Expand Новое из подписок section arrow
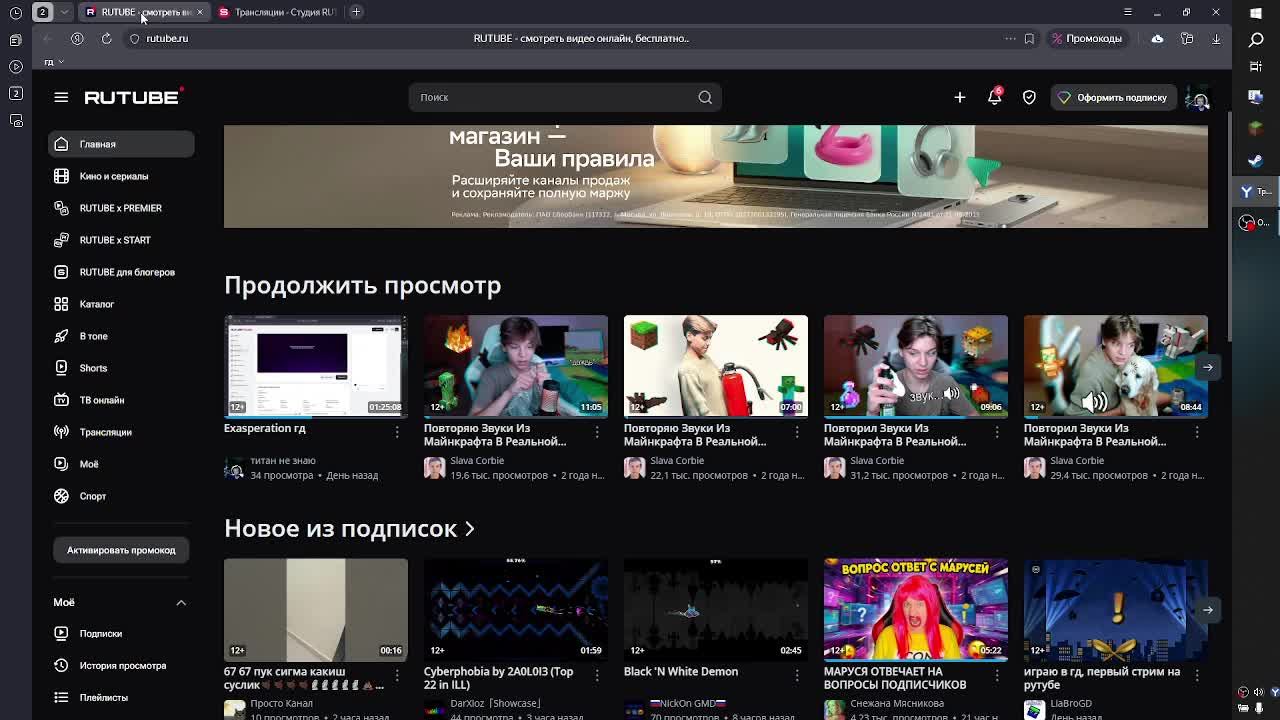This screenshot has height=720, width=1280. [x=469, y=529]
